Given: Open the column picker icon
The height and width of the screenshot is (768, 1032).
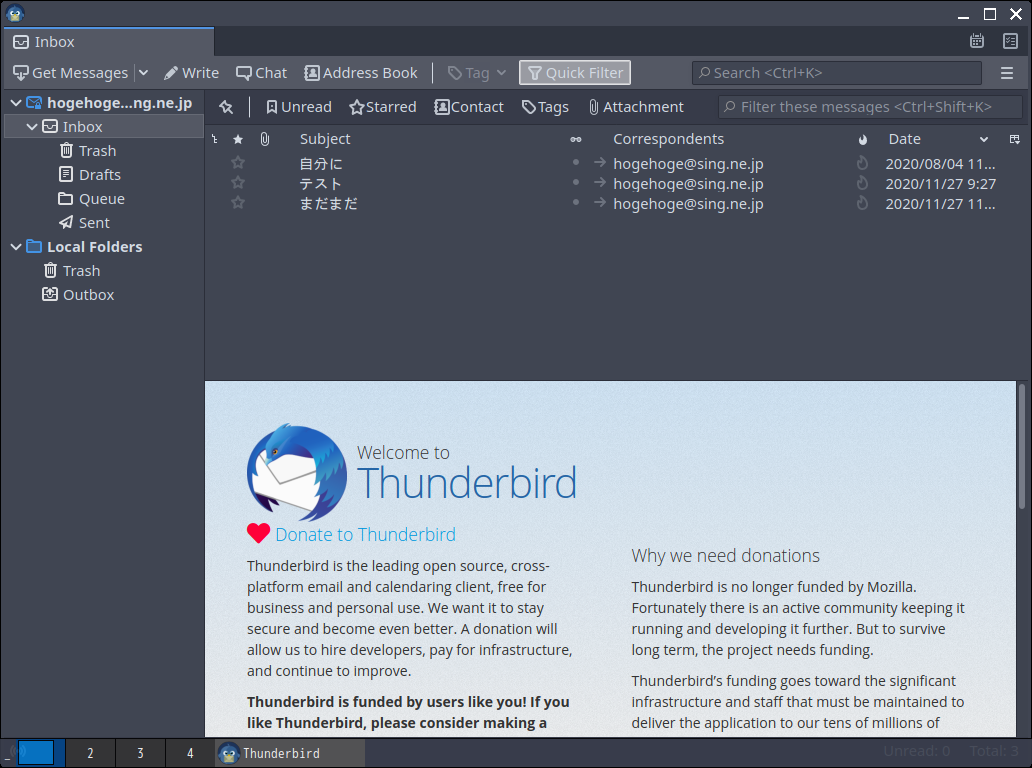Looking at the screenshot, I should 1014,140.
